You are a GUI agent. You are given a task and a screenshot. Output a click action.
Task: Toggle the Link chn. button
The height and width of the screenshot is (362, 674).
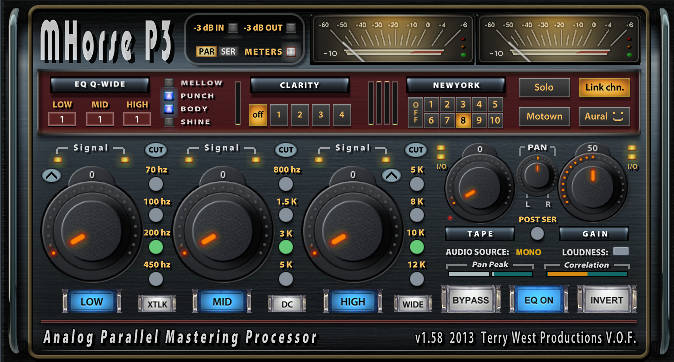click(x=604, y=87)
